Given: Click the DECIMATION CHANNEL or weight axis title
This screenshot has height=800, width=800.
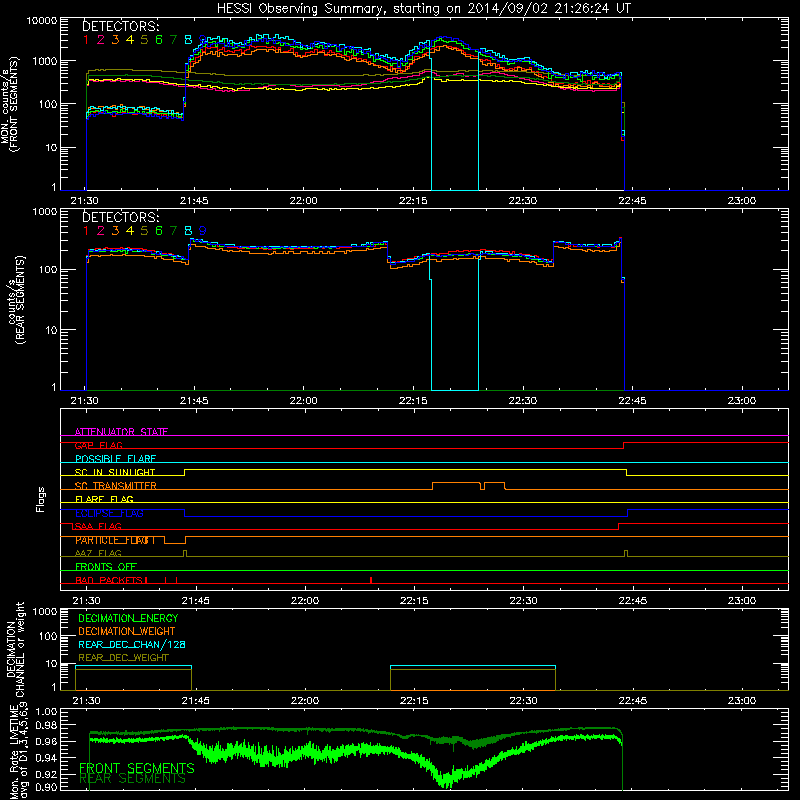Looking at the screenshot, I should [15, 649].
